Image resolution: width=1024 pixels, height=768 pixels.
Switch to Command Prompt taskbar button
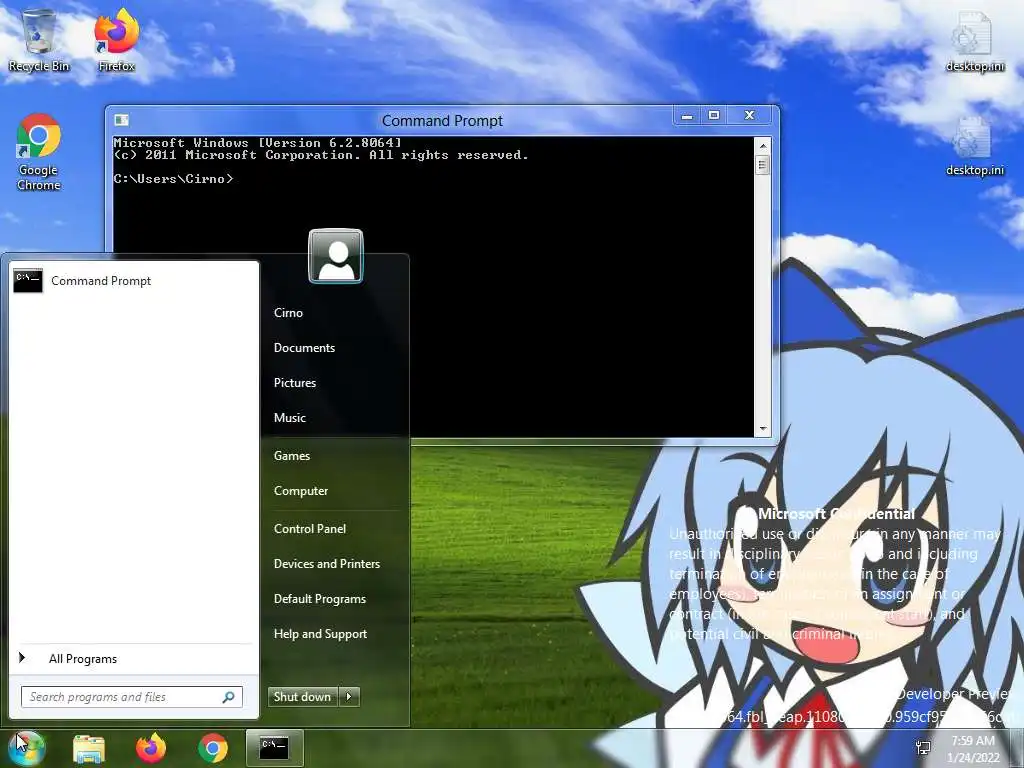click(x=274, y=748)
